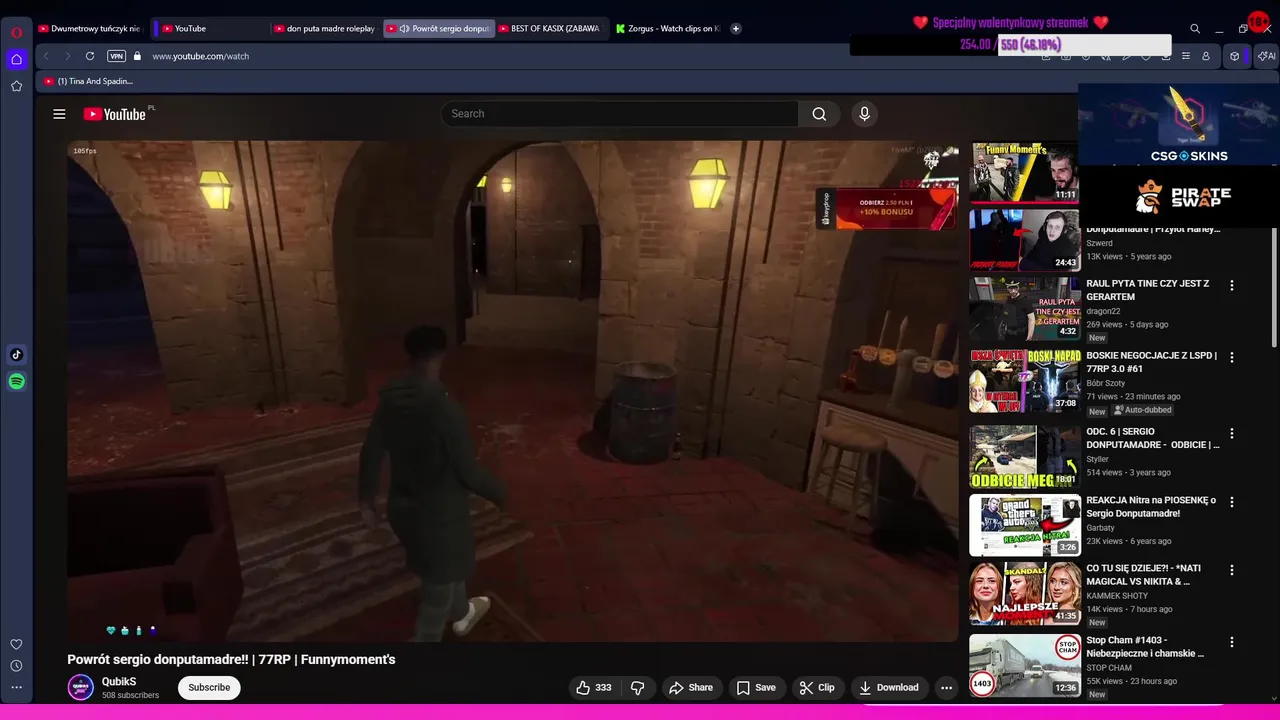1280x720 pixels.
Task: Open 'BOSKIE NEGOCJACJE Z LSPD' video title
Action: point(1152,362)
